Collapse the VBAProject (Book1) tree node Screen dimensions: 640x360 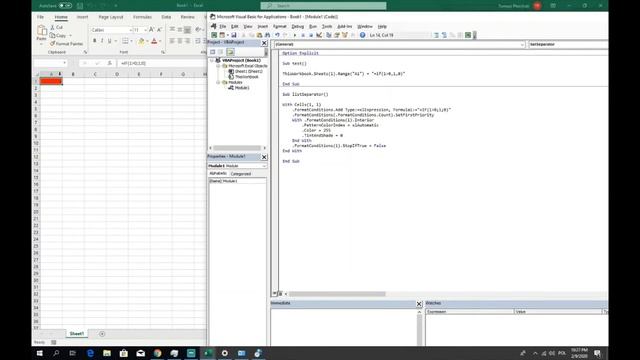pos(211,60)
